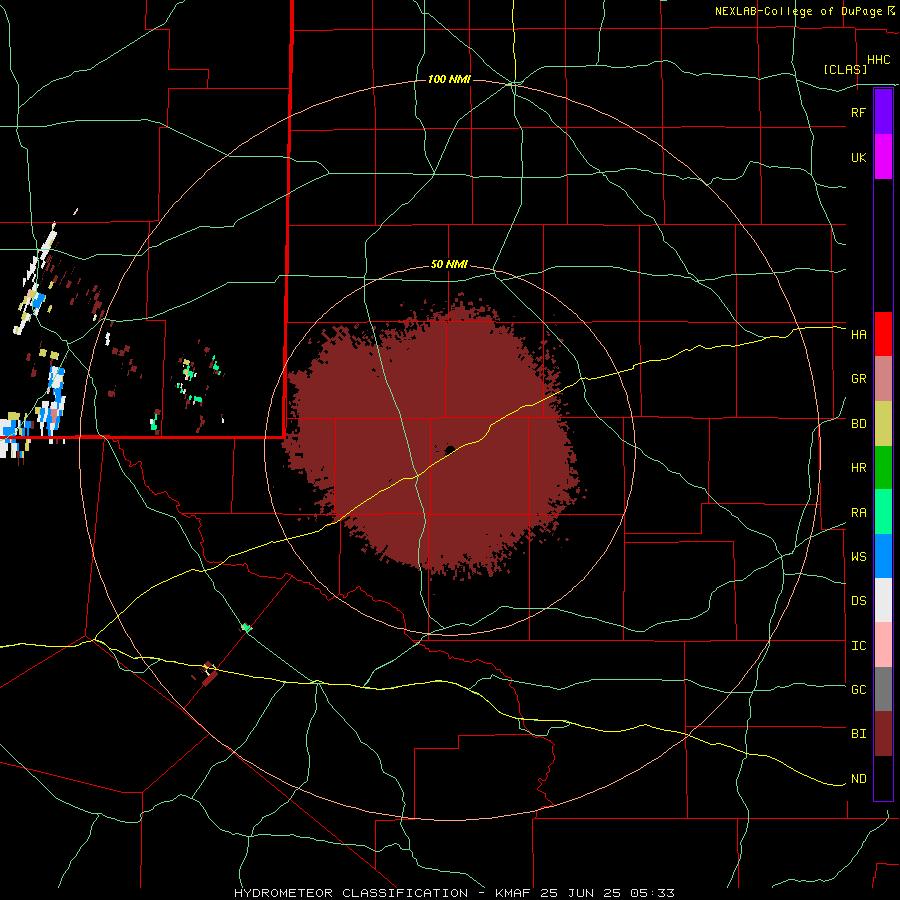900x900 pixels.
Task: Click the red HA legend color swatch
Action: 883,334
